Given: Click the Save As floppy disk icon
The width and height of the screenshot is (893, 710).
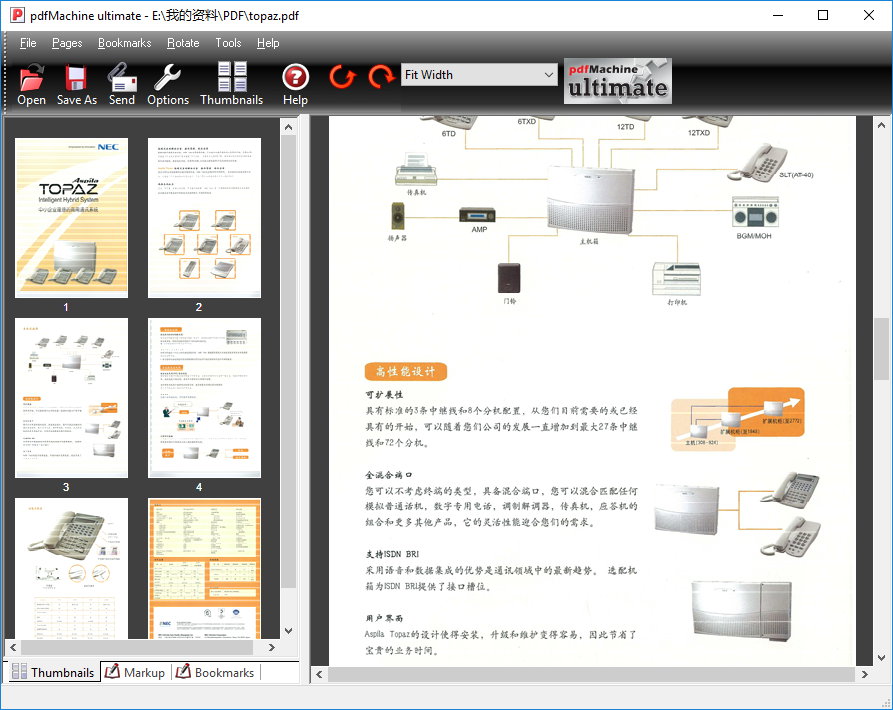Looking at the screenshot, I should (x=76, y=84).
